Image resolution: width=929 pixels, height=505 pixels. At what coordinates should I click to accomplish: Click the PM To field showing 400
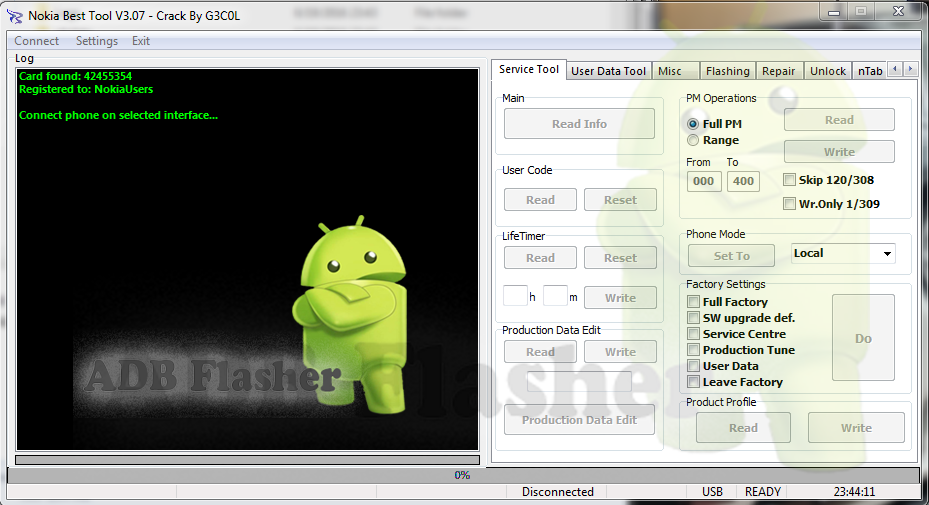743,181
